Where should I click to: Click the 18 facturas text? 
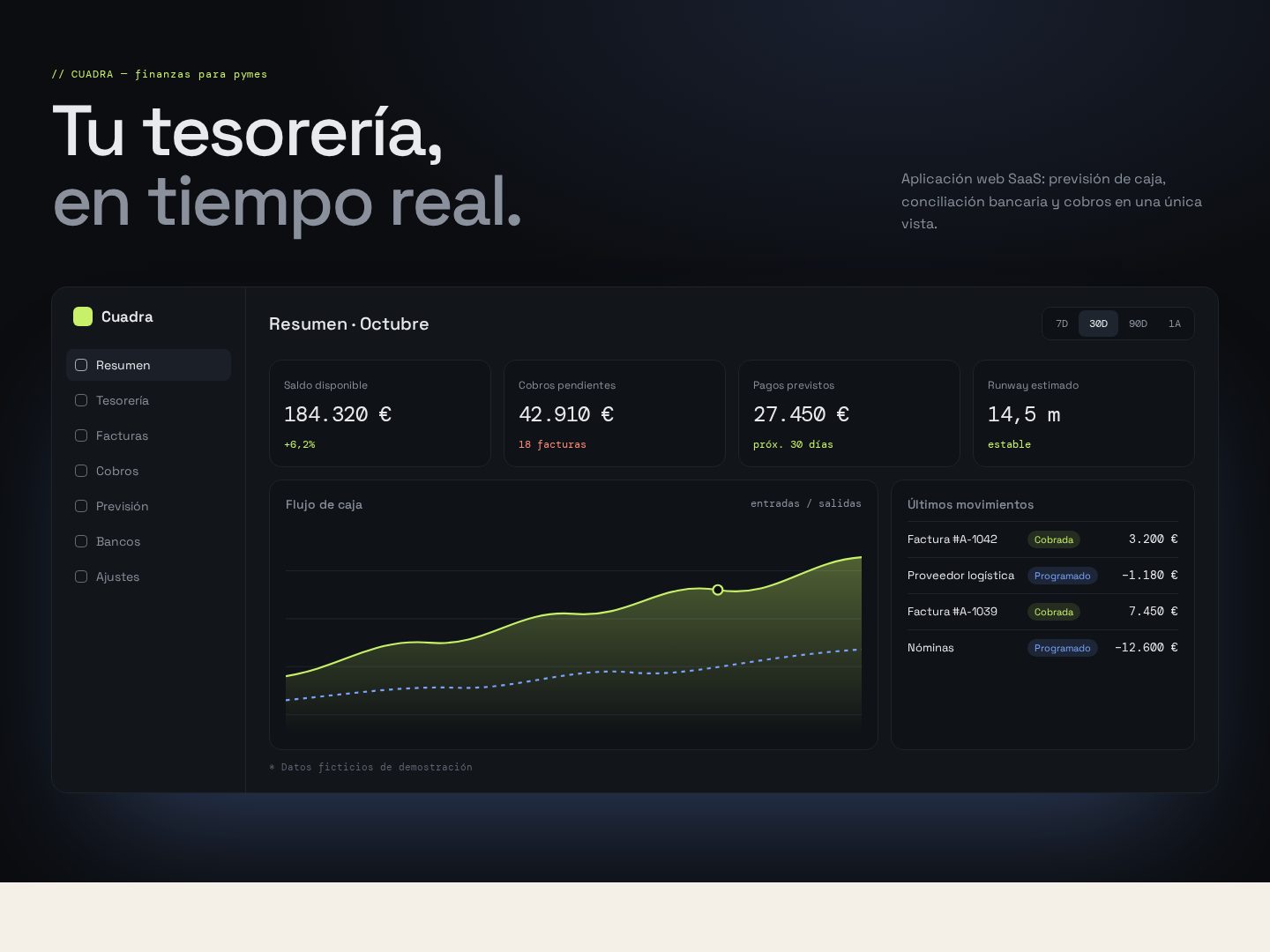[552, 444]
